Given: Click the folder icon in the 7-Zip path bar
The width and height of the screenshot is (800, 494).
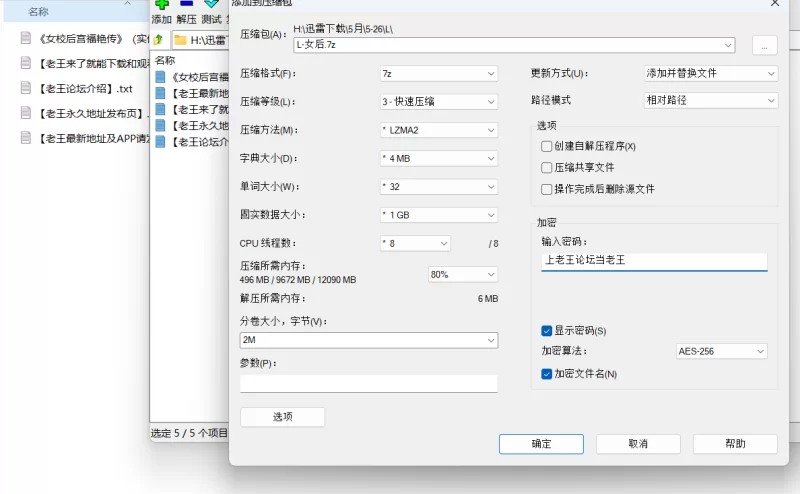Looking at the screenshot, I should [180, 40].
